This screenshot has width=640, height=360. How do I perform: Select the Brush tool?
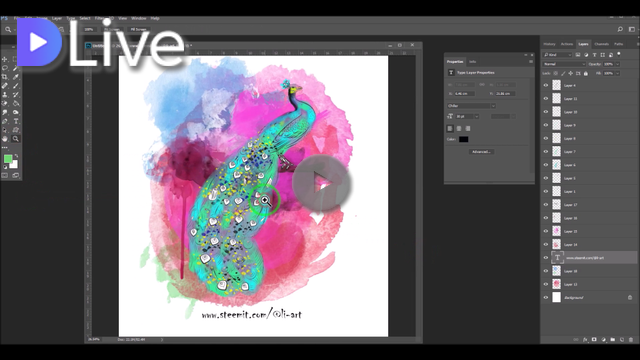point(16,86)
